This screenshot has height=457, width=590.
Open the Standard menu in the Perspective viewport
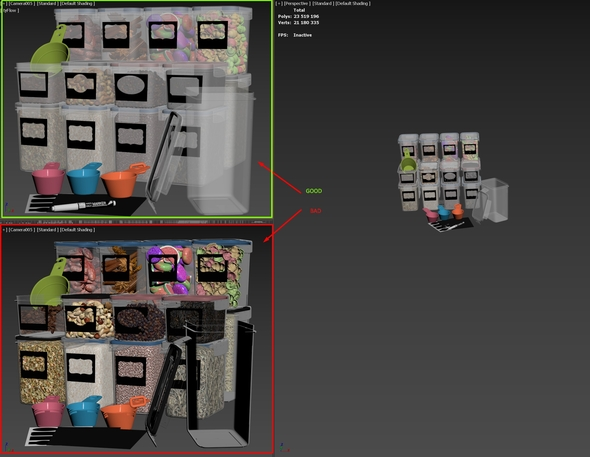pos(322,3)
